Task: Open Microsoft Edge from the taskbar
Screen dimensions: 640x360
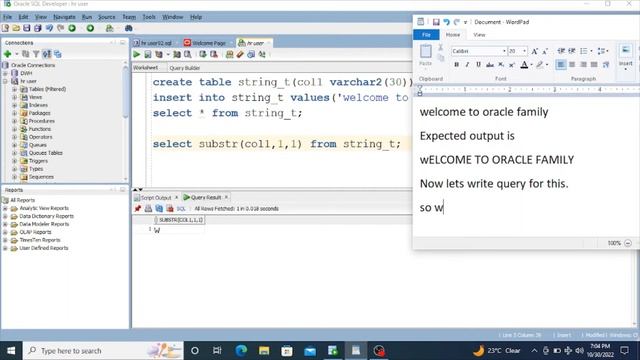Action: pos(241,351)
